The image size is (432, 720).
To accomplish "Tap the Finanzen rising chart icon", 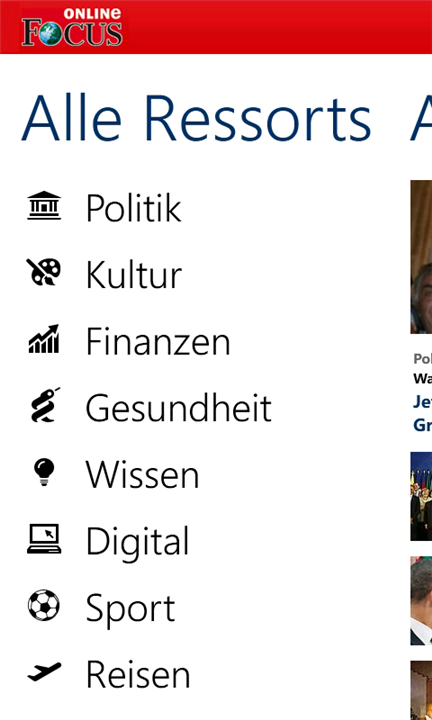I will tap(44, 339).
